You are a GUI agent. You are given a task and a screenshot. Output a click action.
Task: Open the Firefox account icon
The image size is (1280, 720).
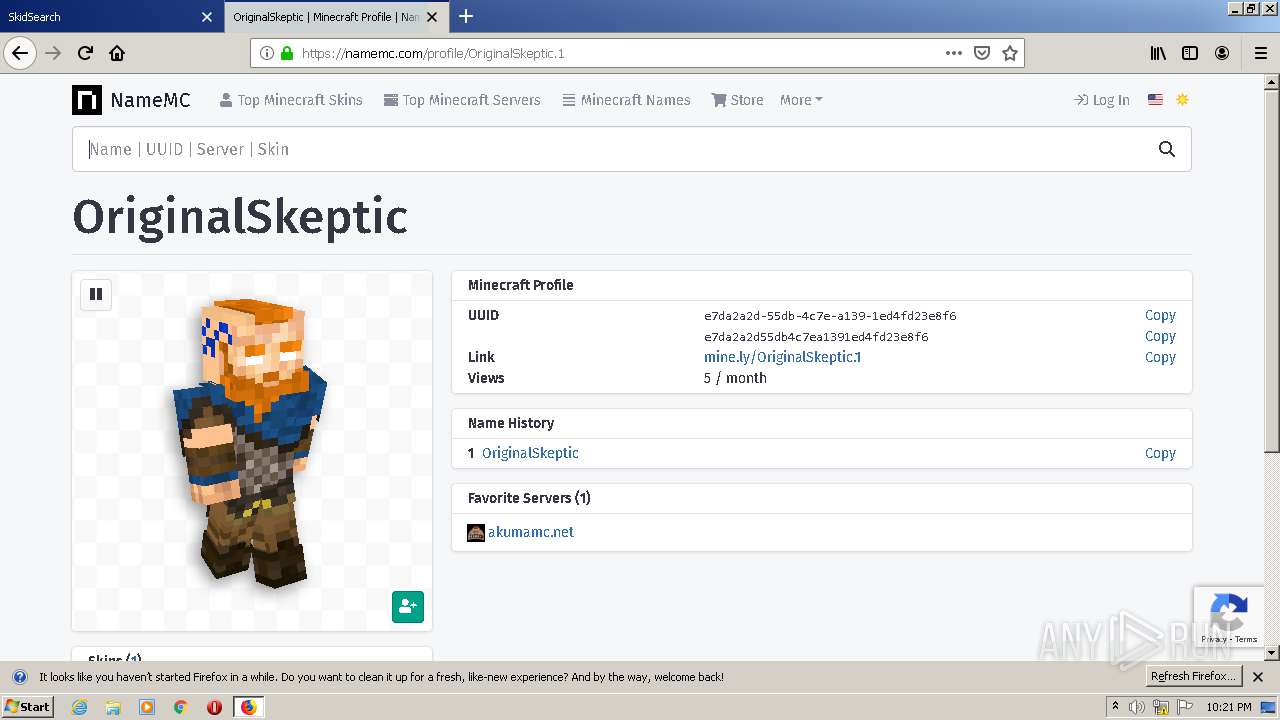point(1222,53)
